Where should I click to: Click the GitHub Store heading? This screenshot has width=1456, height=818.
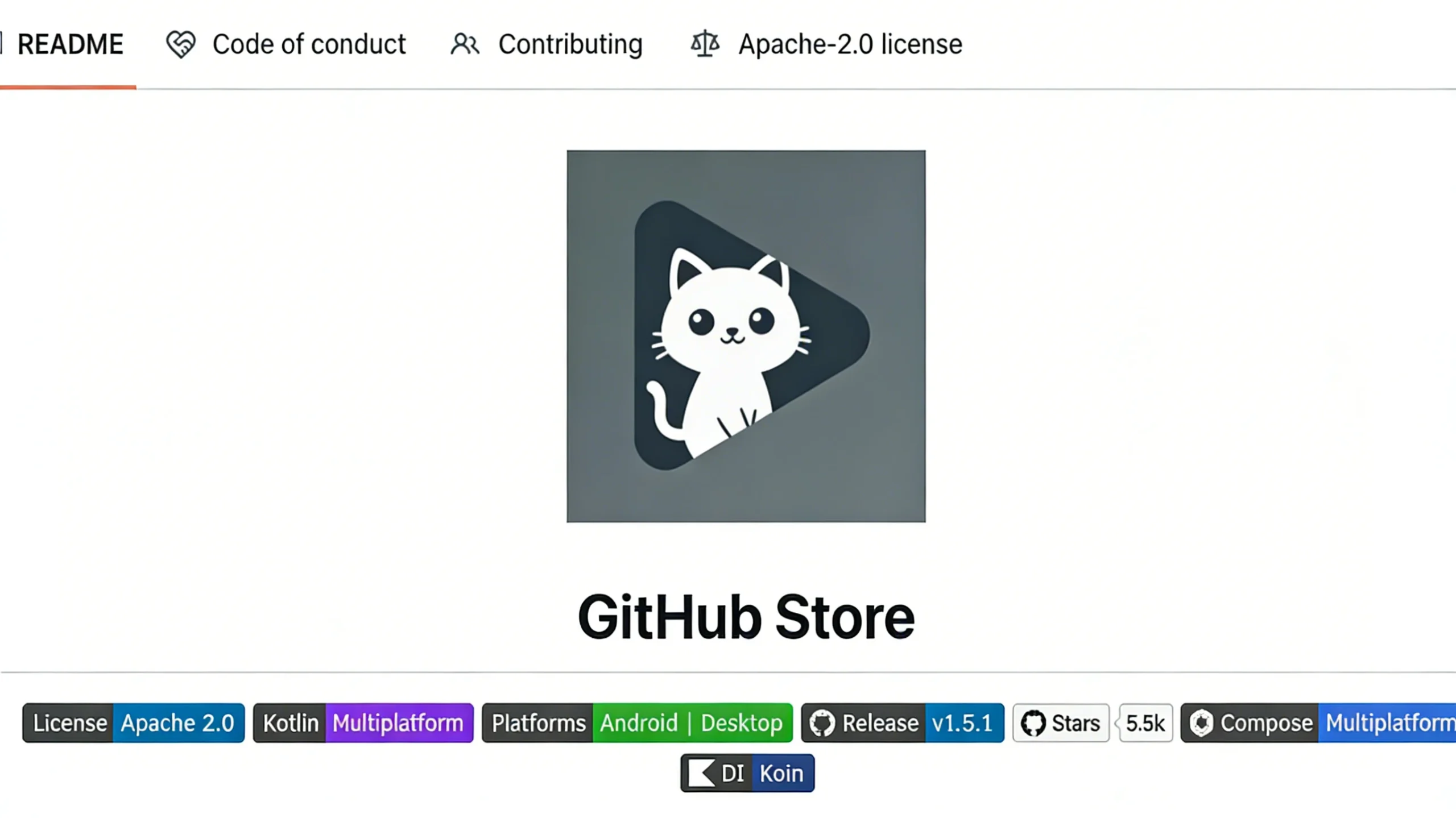point(746,618)
